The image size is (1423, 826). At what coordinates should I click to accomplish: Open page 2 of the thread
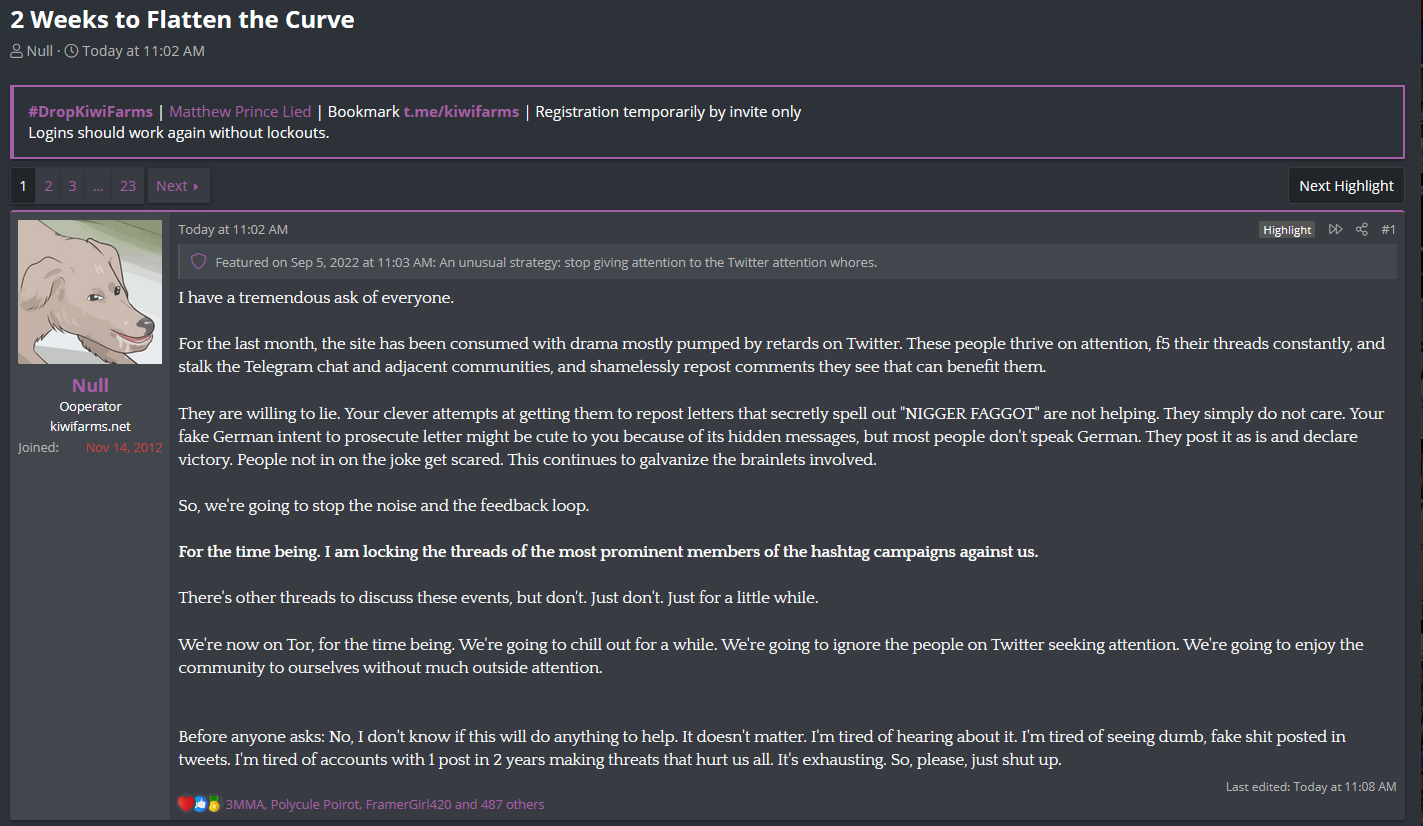(48, 186)
